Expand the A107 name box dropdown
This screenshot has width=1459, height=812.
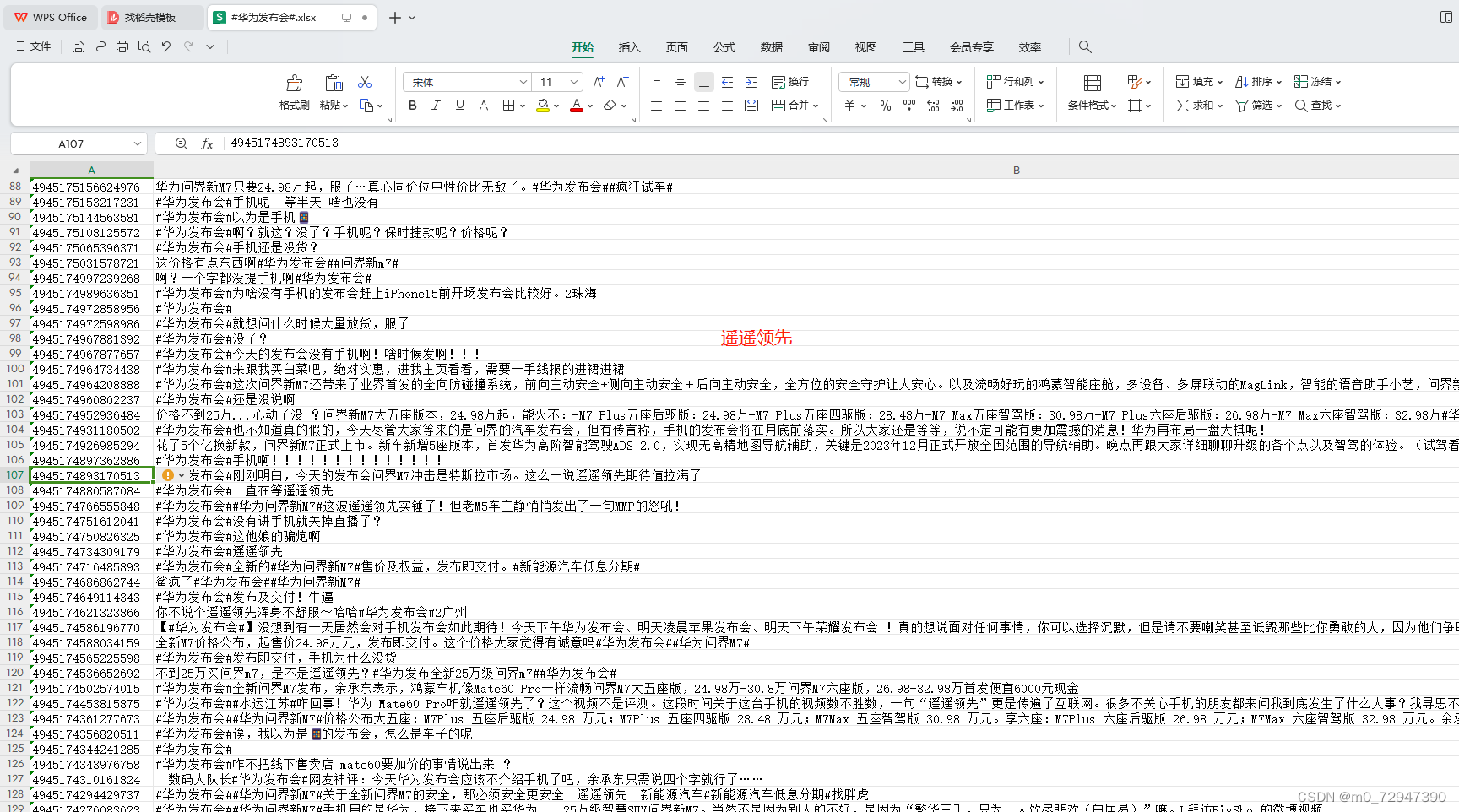pyautogui.click(x=137, y=143)
